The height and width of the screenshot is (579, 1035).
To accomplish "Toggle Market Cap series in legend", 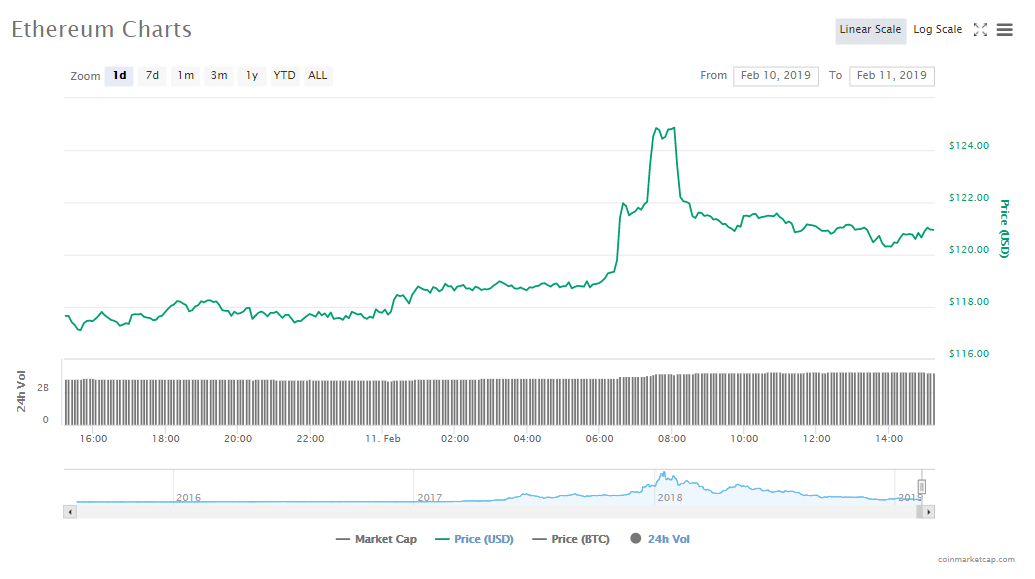I will click(376, 540).
